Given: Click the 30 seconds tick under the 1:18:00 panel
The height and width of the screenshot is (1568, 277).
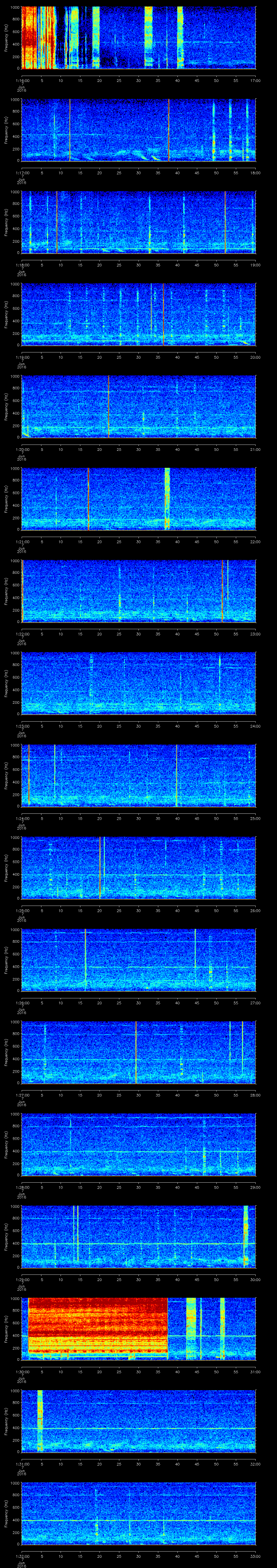Looking at the screenshot, I should pyautogui.click(x=139, y=265).
